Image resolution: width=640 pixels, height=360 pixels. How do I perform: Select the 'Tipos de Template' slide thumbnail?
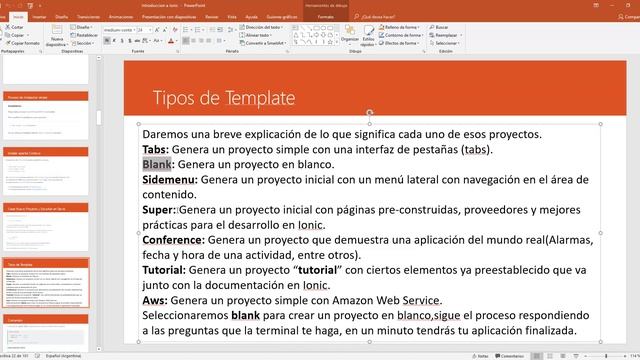click(46, 283)
